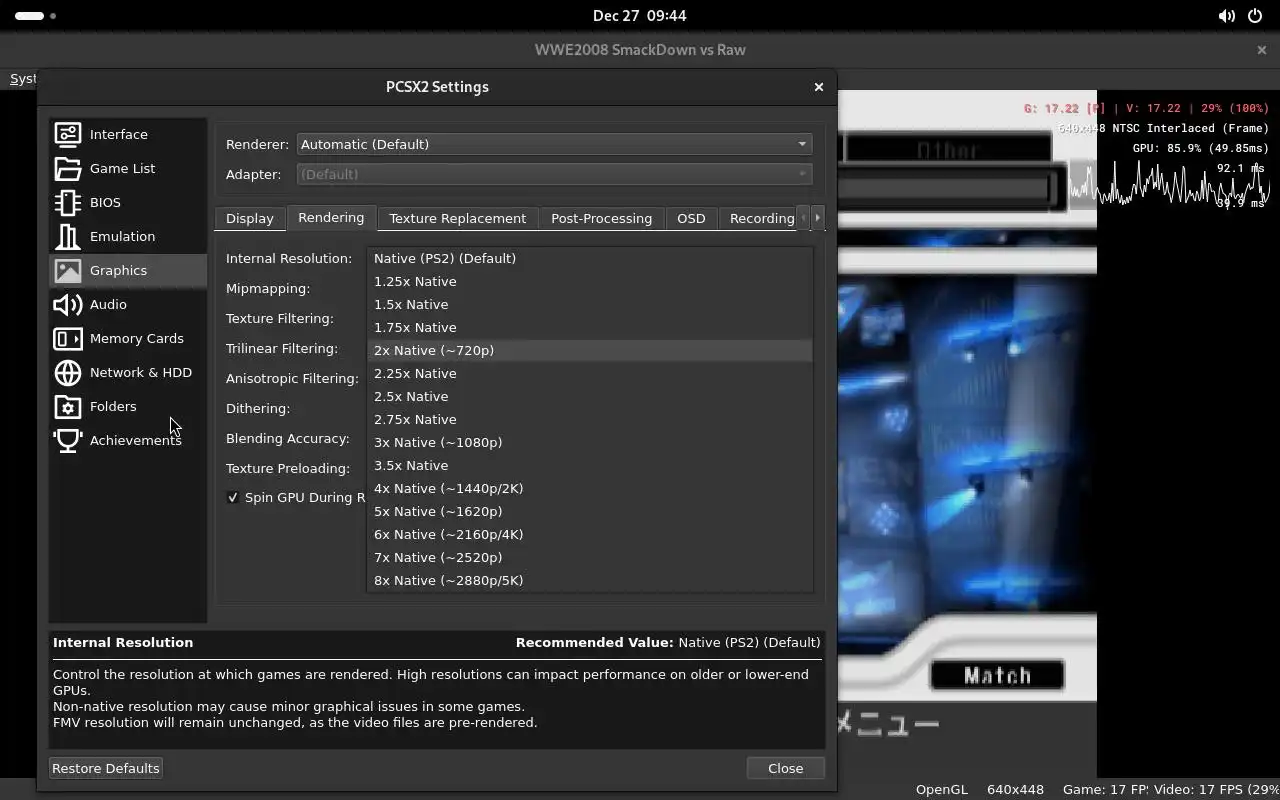Click the Activities pill in top bar
Image resolution: width=1280 pixels, height=800 pixels.
[36, 16]
